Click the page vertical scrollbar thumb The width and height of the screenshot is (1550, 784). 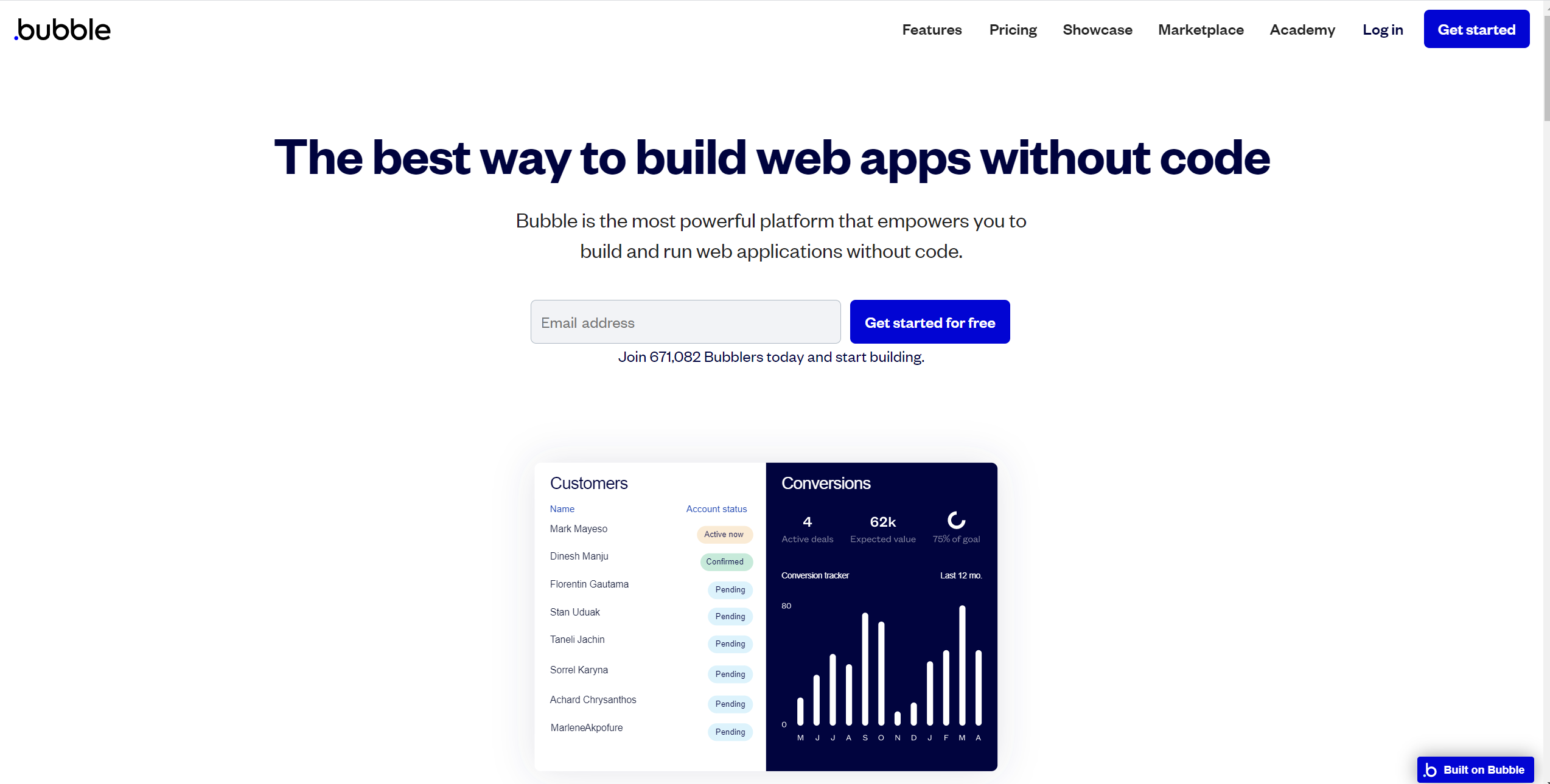point(1546,67)
